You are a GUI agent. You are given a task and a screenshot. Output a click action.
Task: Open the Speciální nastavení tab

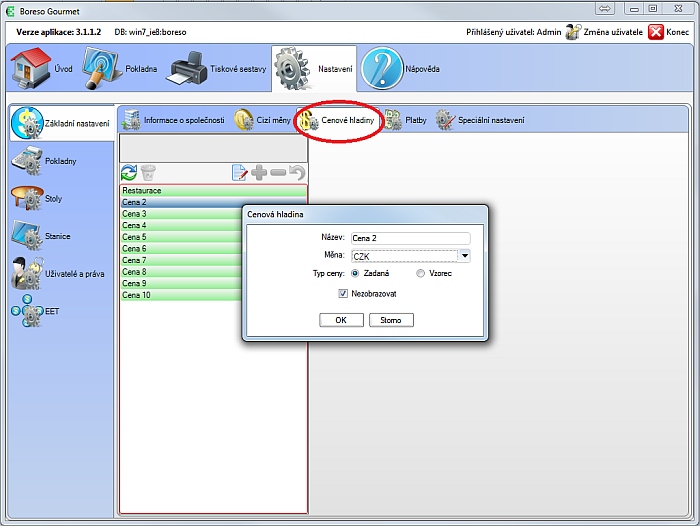tap(480, 120)
